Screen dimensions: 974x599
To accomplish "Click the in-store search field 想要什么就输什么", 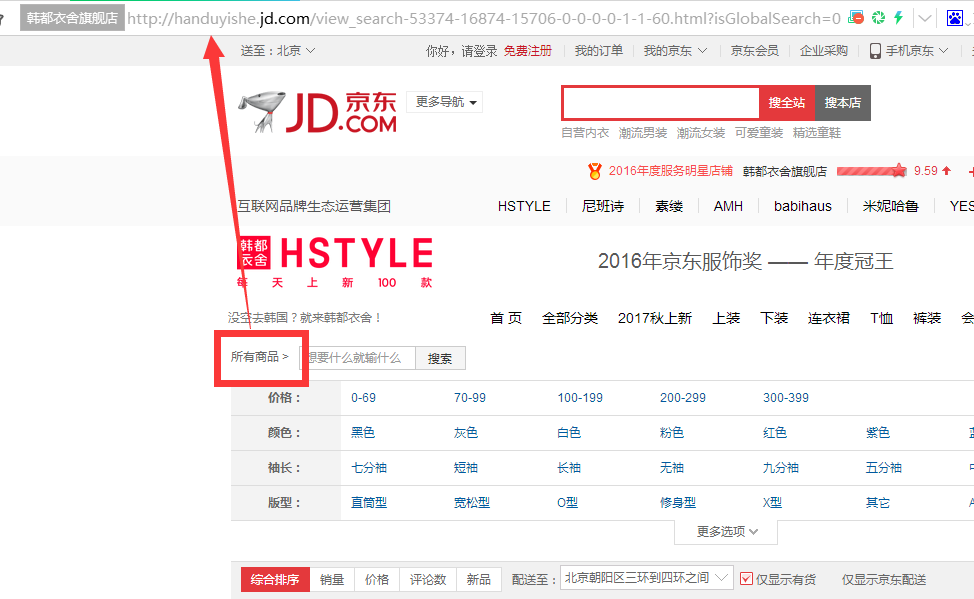I will (x=358, y=358).
